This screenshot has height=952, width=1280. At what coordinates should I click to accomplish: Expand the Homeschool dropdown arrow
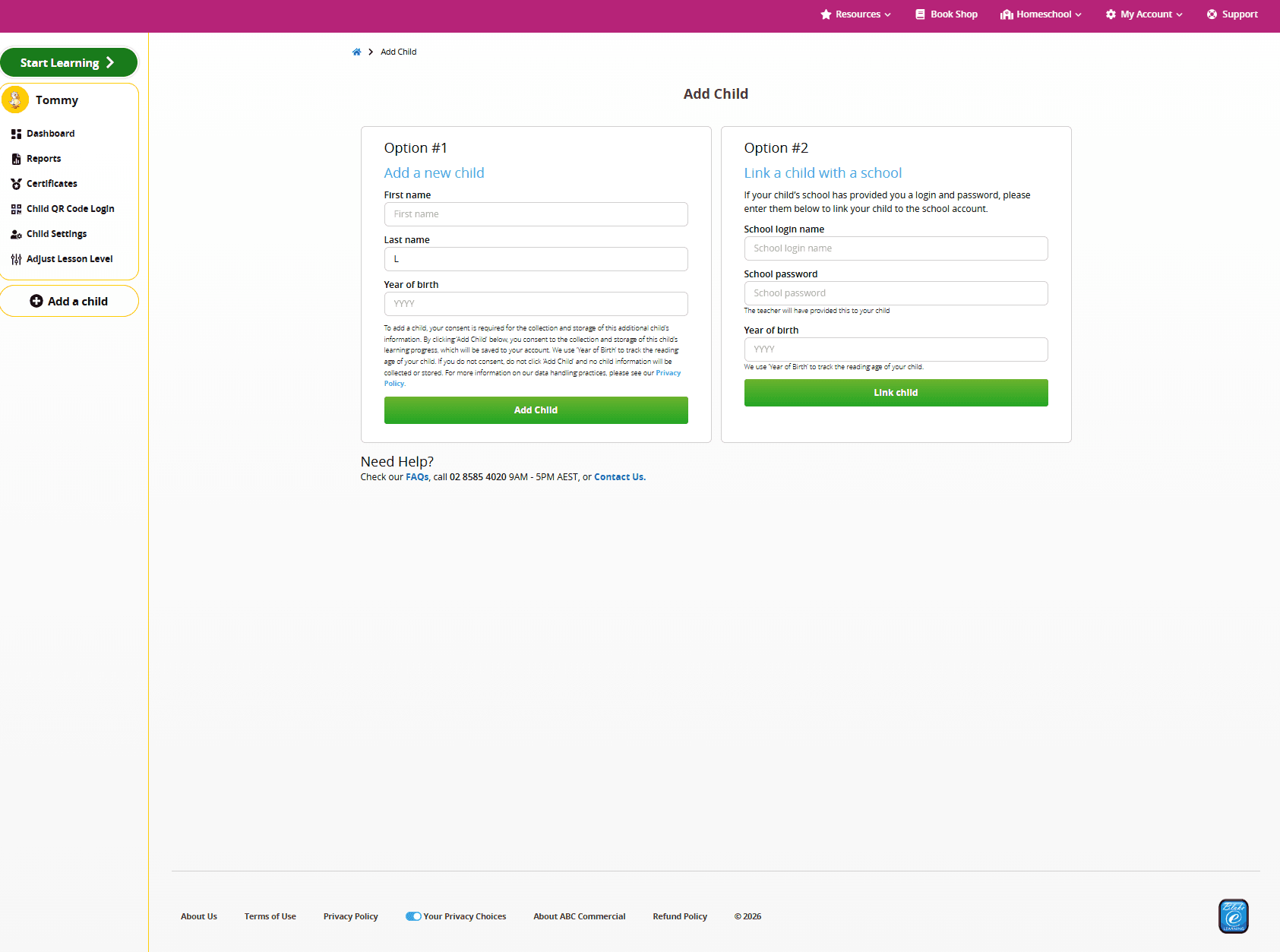(x=1078, y=14)
